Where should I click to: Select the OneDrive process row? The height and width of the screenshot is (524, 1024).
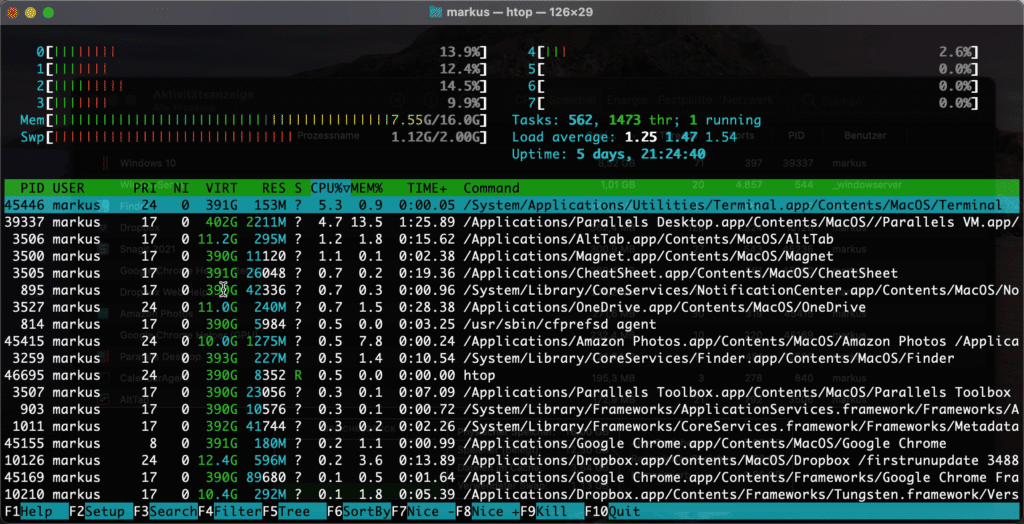coord(511,307)
